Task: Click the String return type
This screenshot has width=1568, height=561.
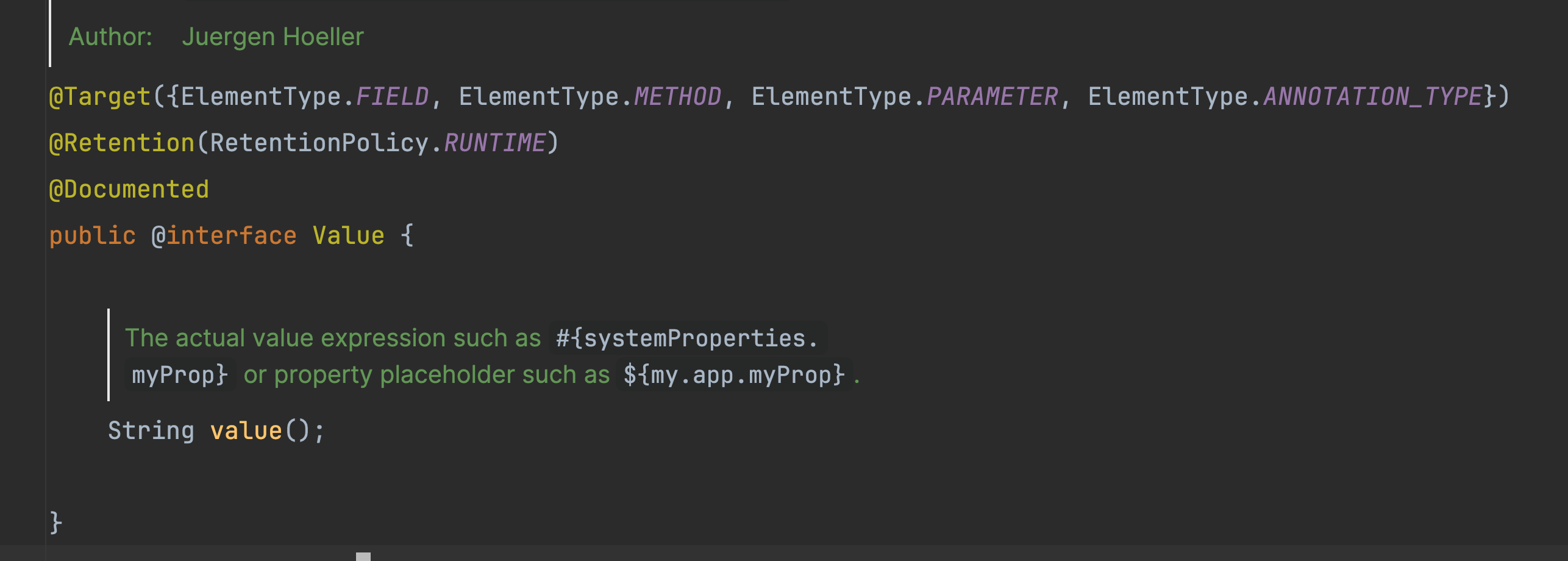Action: point(151,431)
